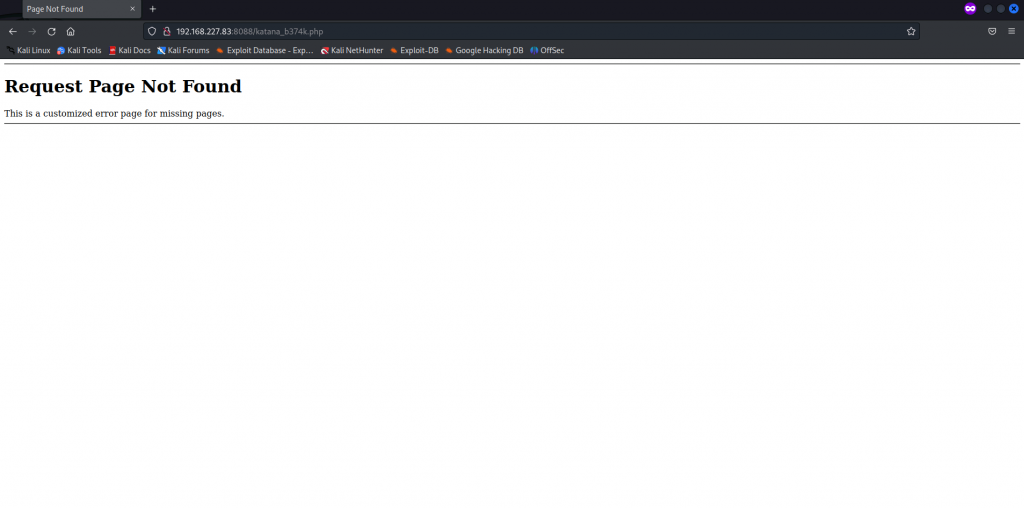Open the browser home page
Viewport: 1024px width, 508px height.
coord(71,31)
